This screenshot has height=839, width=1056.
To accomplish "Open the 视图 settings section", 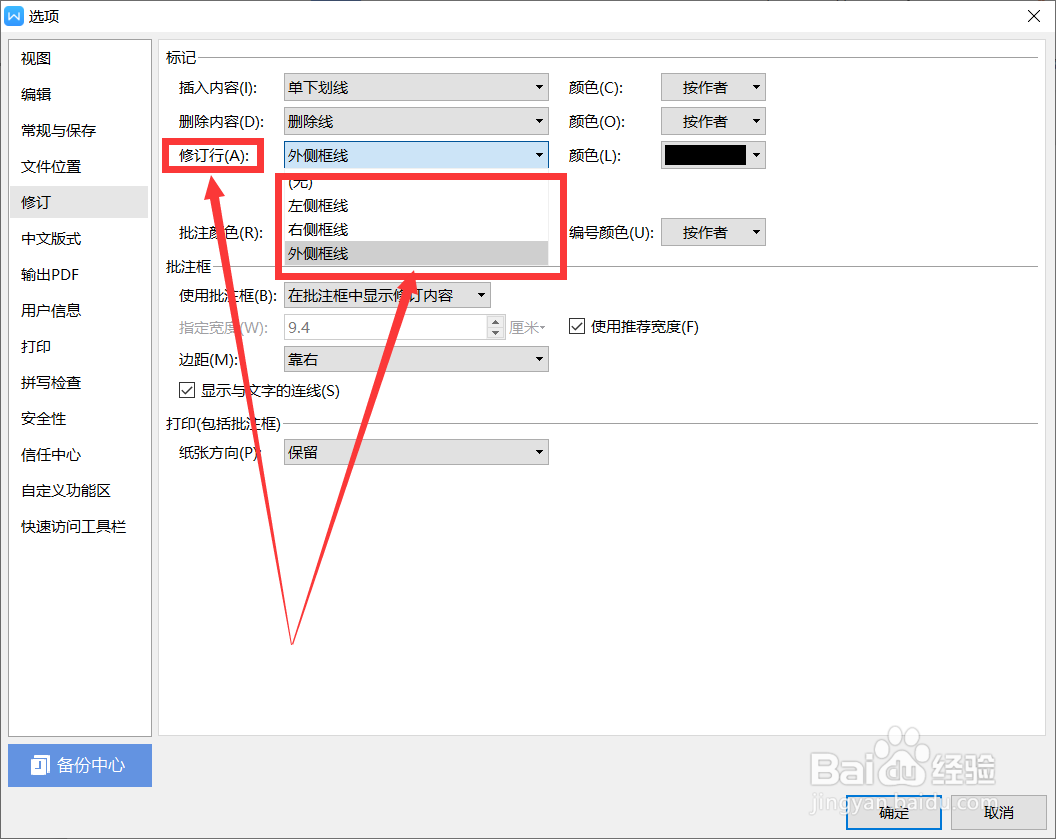I will tap(35, 58).
